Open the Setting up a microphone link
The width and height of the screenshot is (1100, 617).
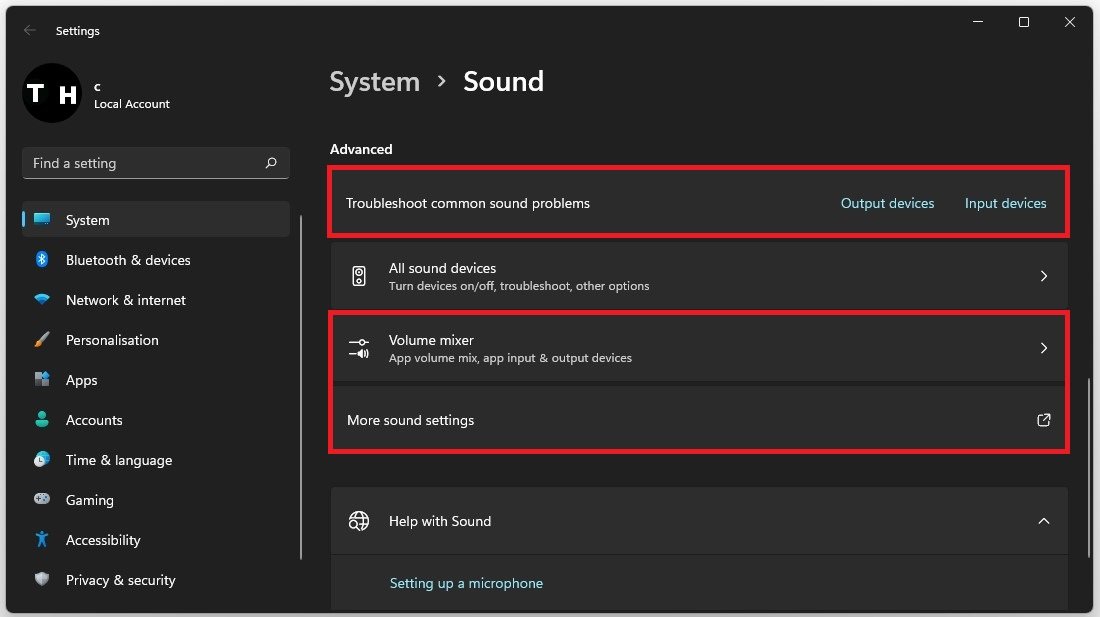coord(466,583)
